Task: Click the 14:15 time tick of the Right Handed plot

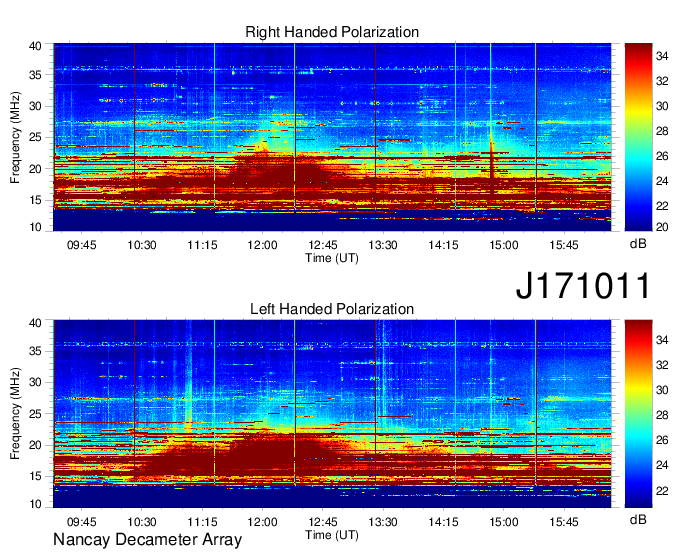Action: point(443,245)
